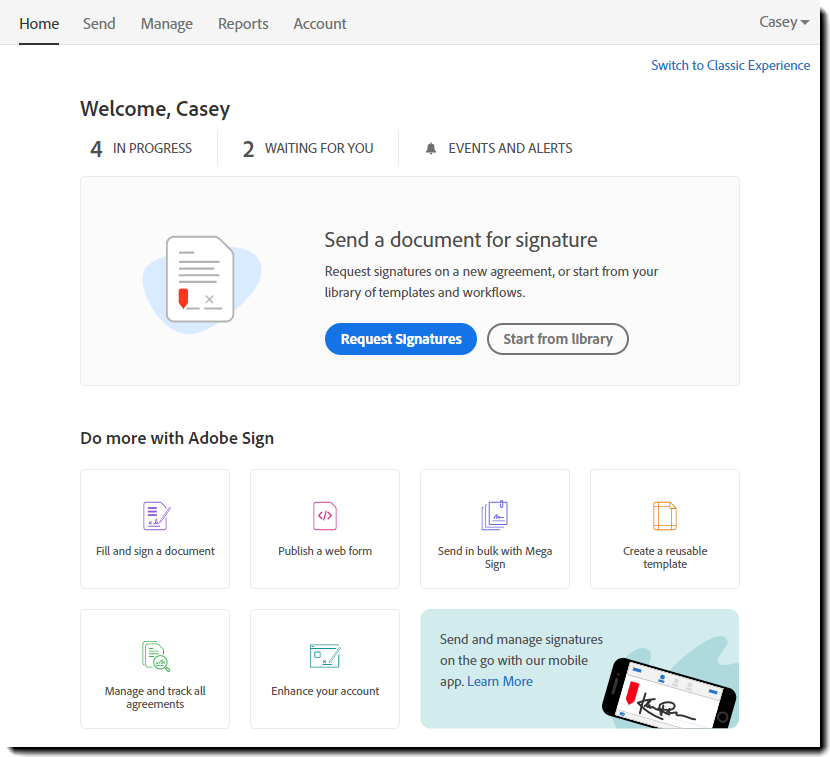This screenshot has height=757, width=830.
Task: Click 'Create a reusable template' label
Action: pyautogui.click(x=665, y=557)
